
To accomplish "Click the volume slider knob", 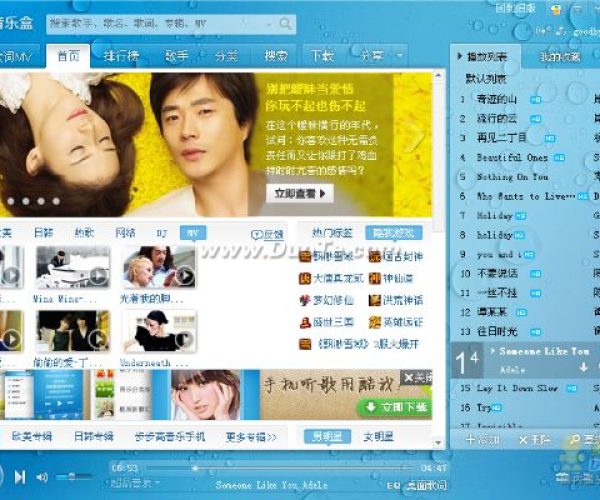I will (x=72, y=477).
